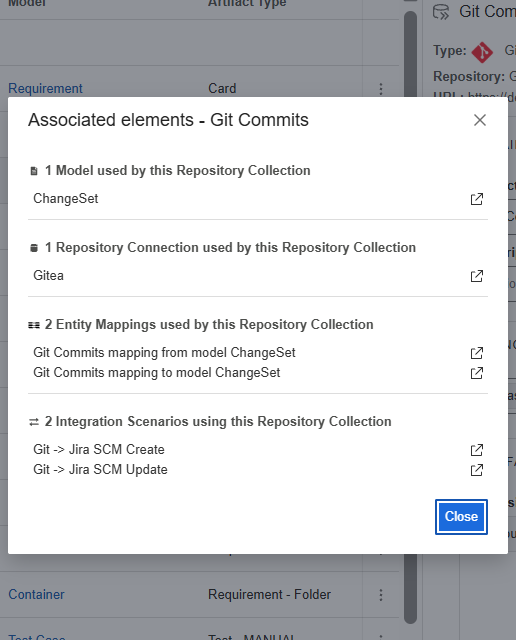Open the Requirement model link
The image size is (516, 640).
[x=45, y=89]
